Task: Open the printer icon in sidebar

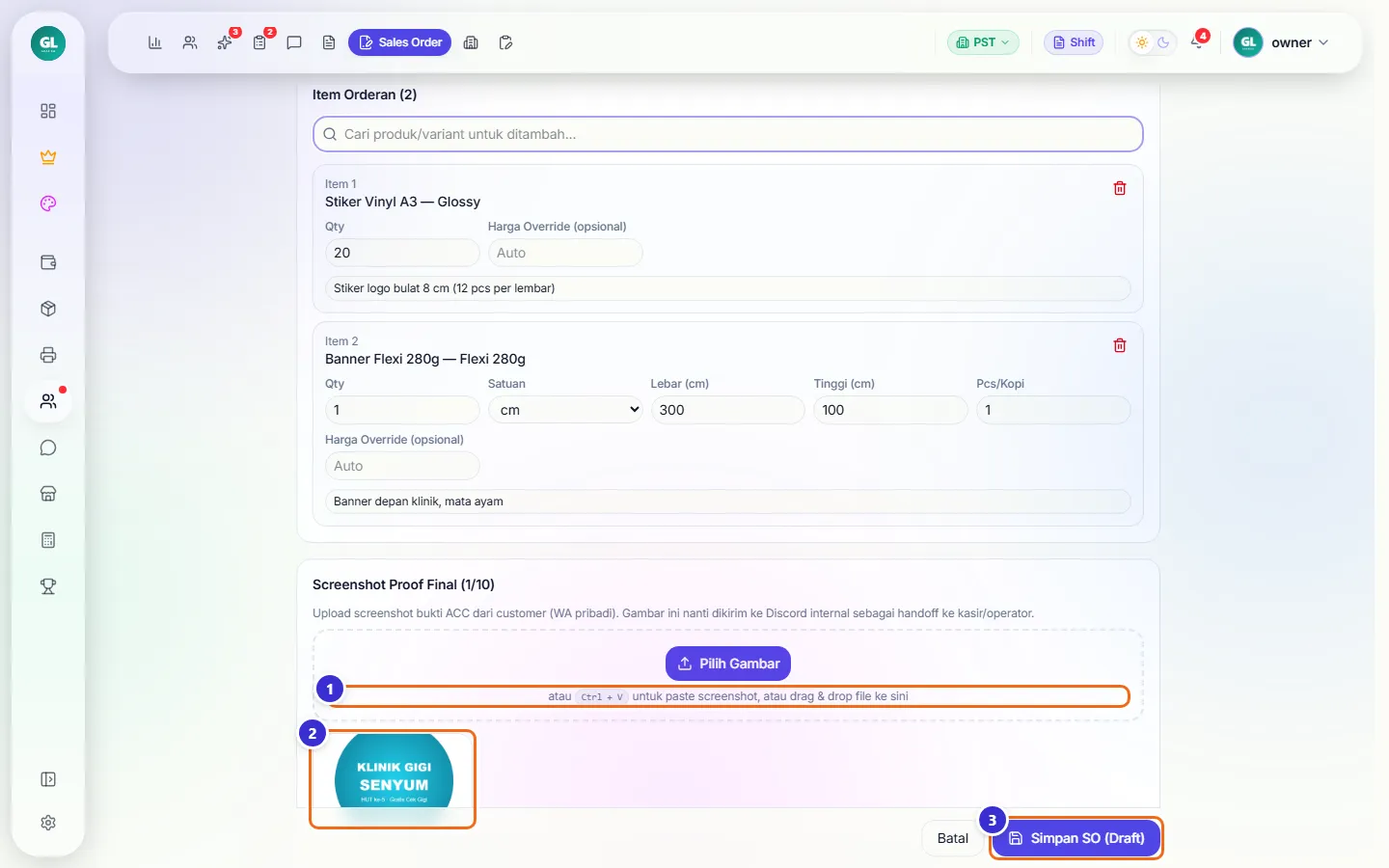Action: pos(48,355)
